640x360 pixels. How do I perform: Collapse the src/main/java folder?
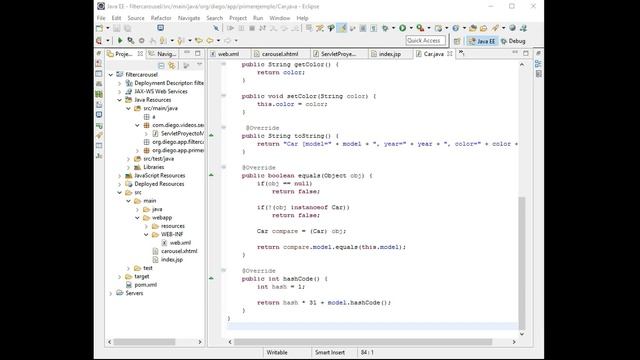(x=129, y=109)
